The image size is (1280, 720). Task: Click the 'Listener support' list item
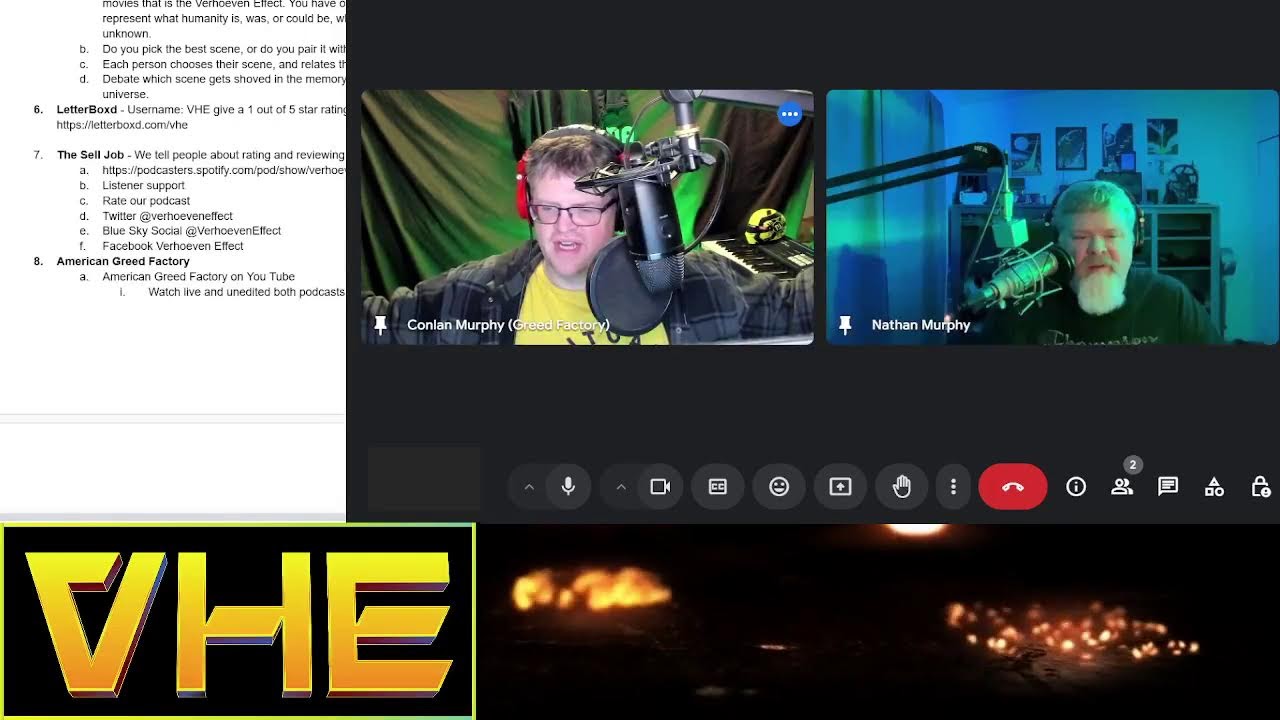click(143, 185)
